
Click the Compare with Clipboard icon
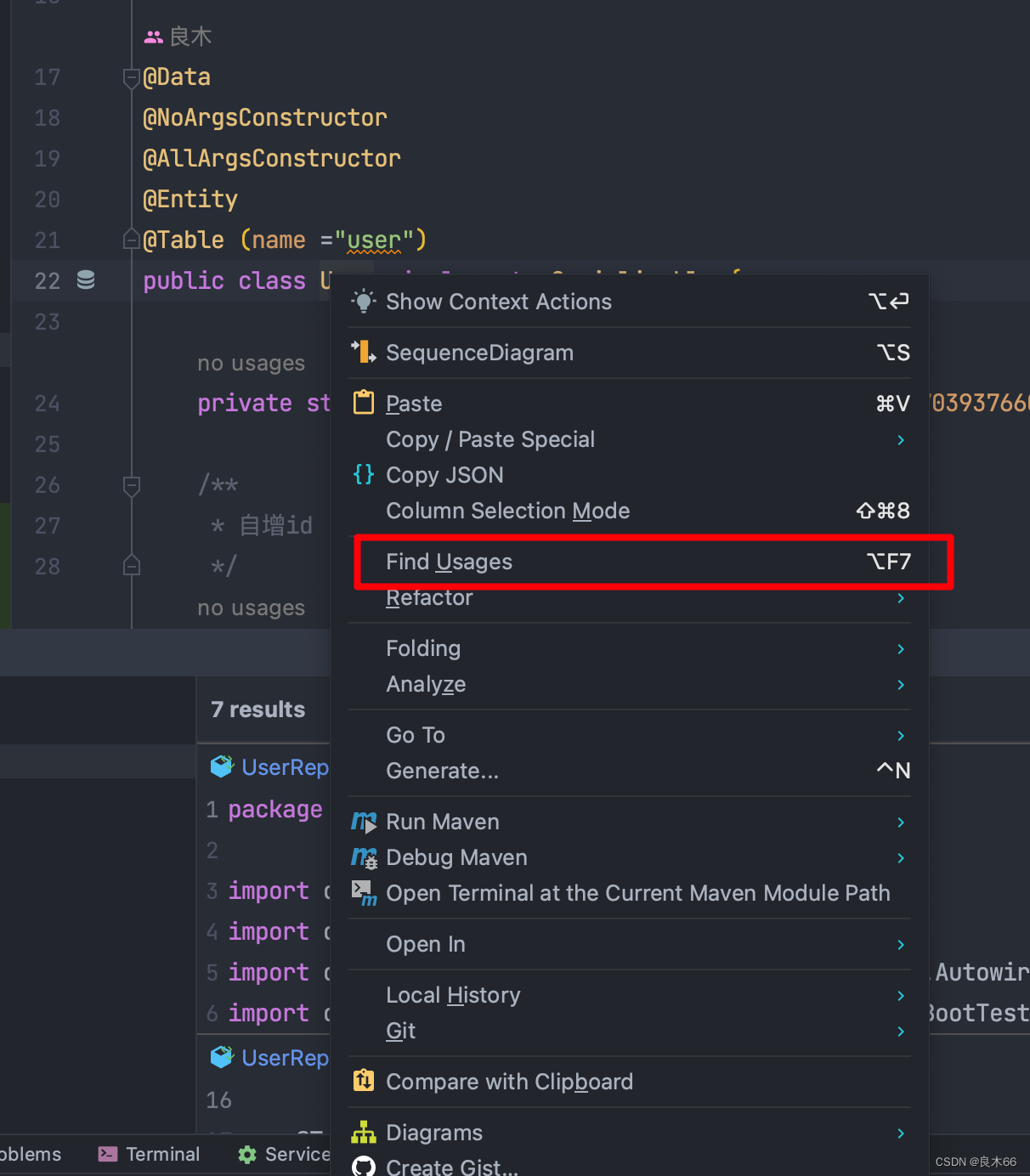364,1081
